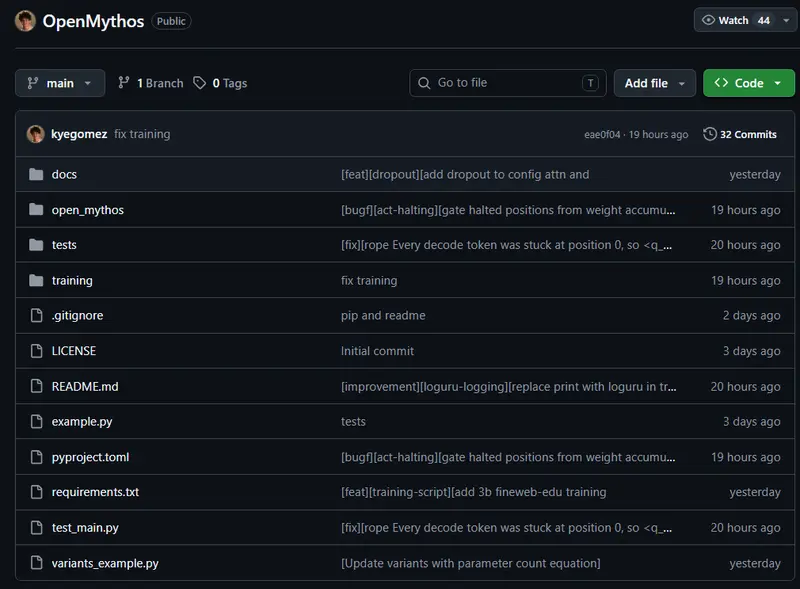Open the 32 Commits history
Image resolution: width=800 pixels, height=589 pixels.
(740, 134)
